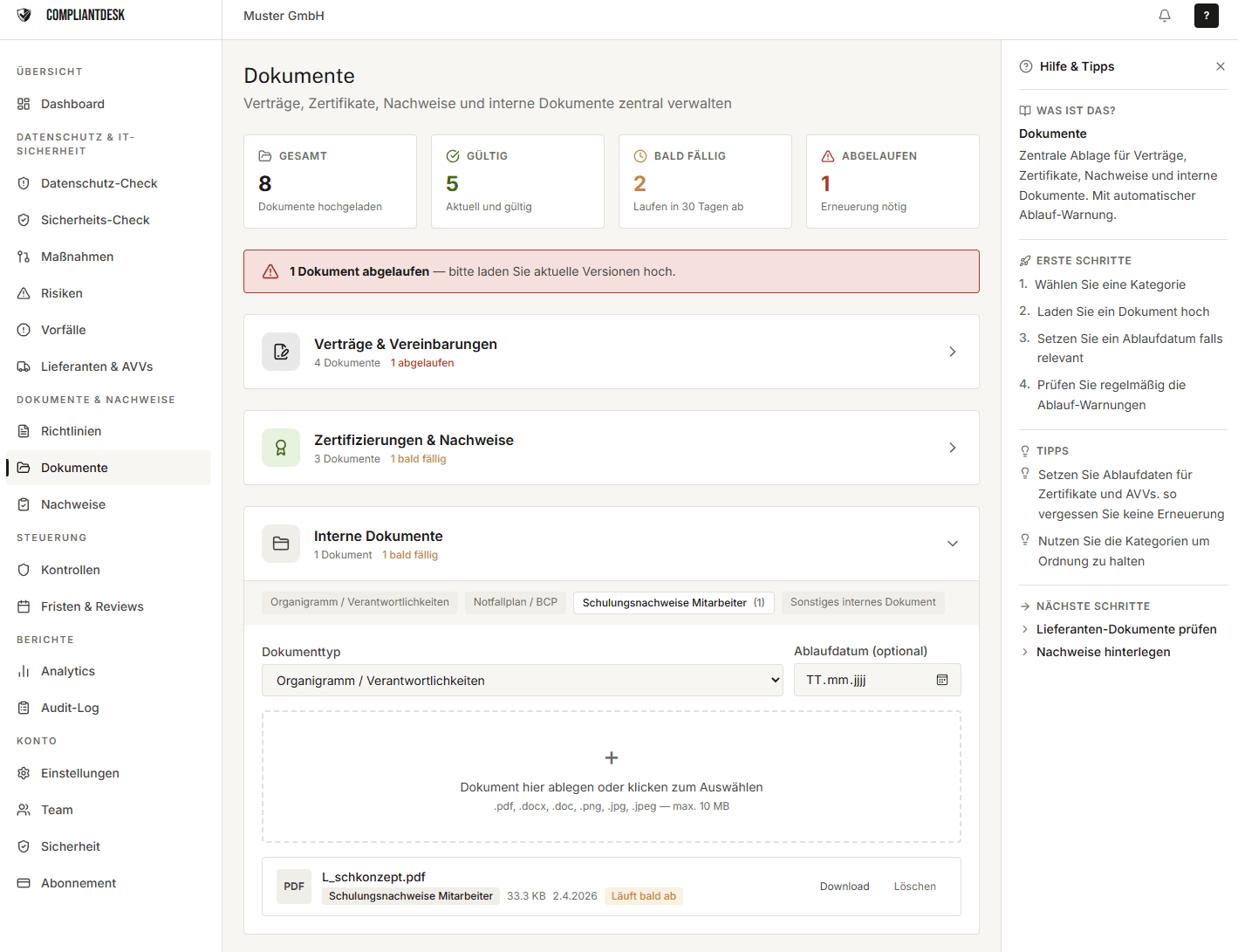Click the Ablaufdatum date input field
The width and height of the screenshot is (1238, 952).
pyautogui.click(x=864, y=680)
